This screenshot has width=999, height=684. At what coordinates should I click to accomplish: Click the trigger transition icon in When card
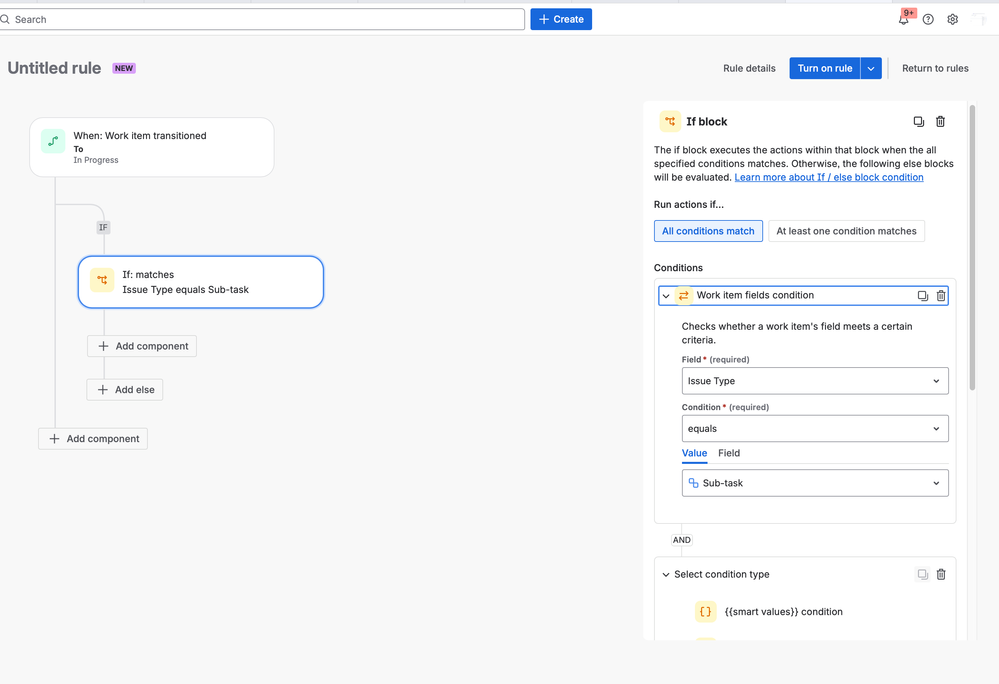(53, 141)
